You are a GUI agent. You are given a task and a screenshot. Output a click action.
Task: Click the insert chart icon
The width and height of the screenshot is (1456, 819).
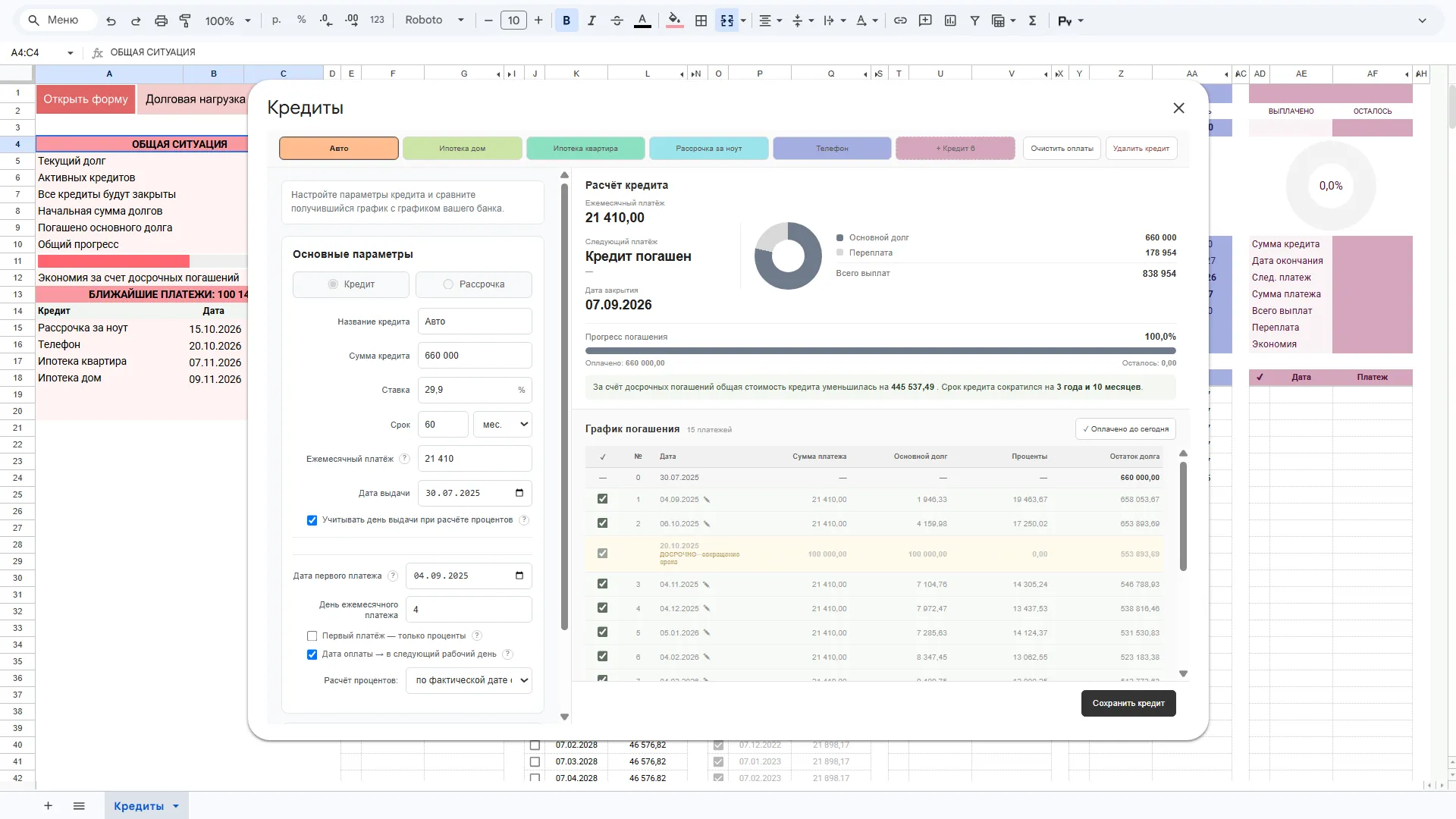pos(950,20)
